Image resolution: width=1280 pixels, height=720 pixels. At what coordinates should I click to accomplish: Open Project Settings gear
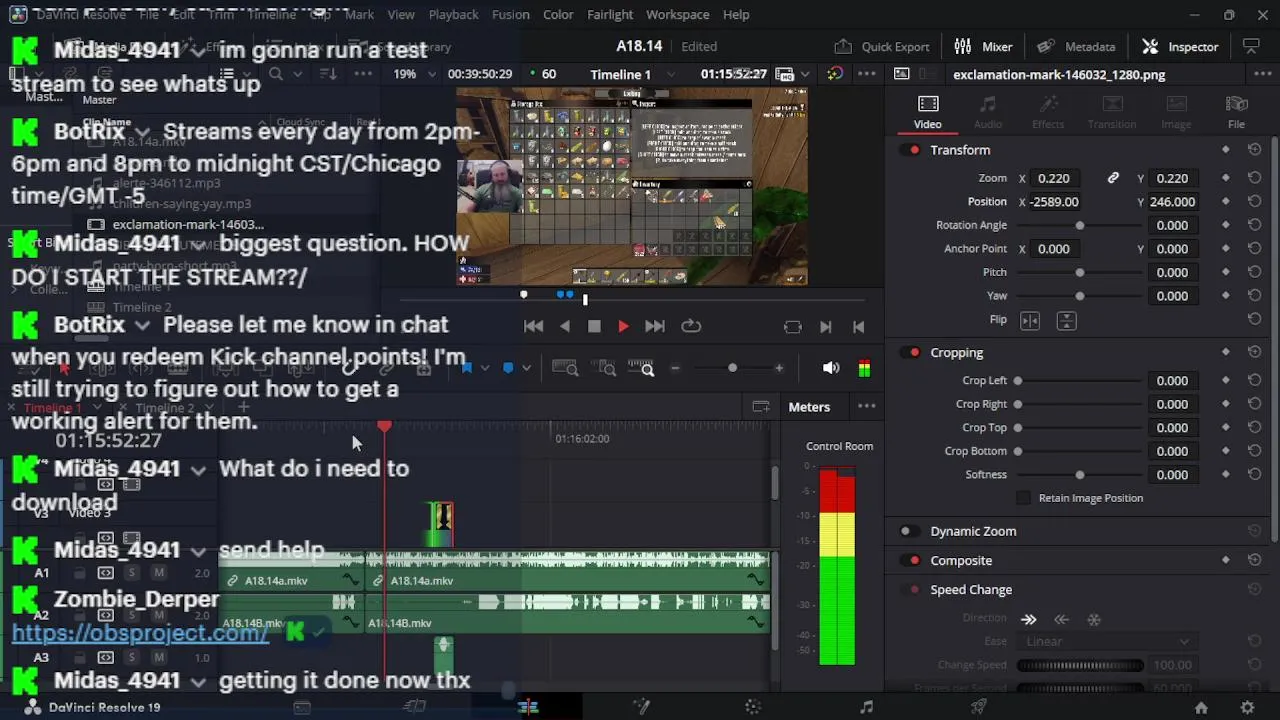point(1247,708)
